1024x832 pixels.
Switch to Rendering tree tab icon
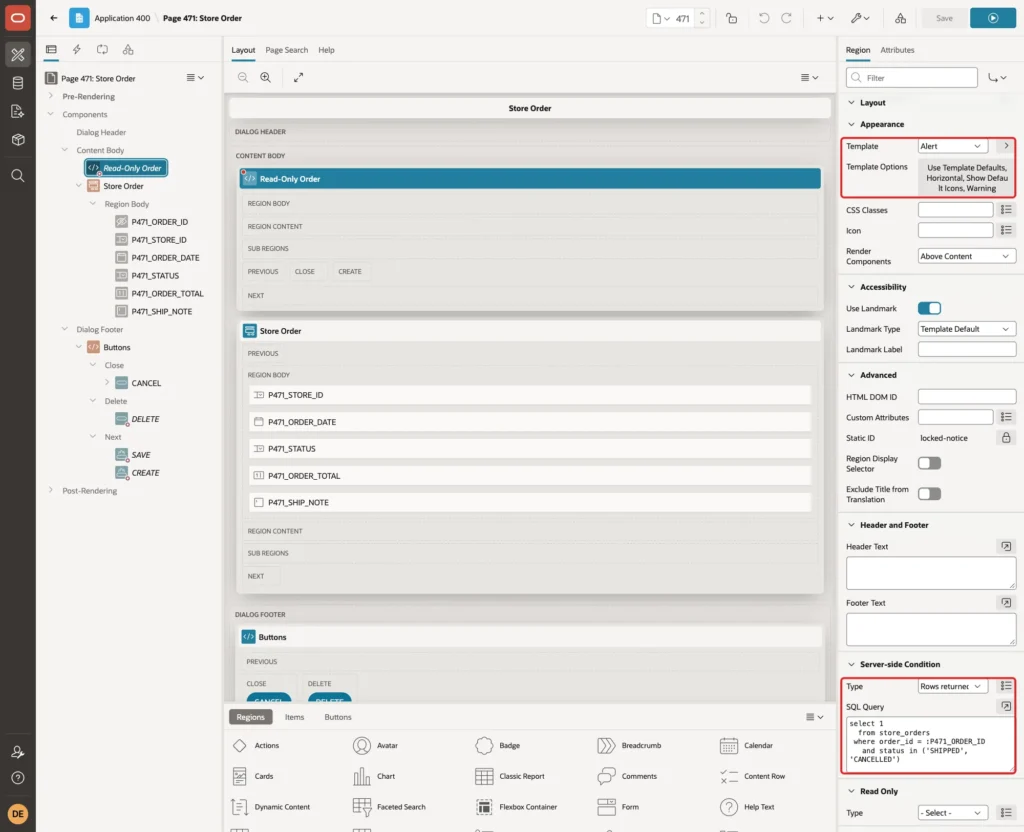point(52,50)
